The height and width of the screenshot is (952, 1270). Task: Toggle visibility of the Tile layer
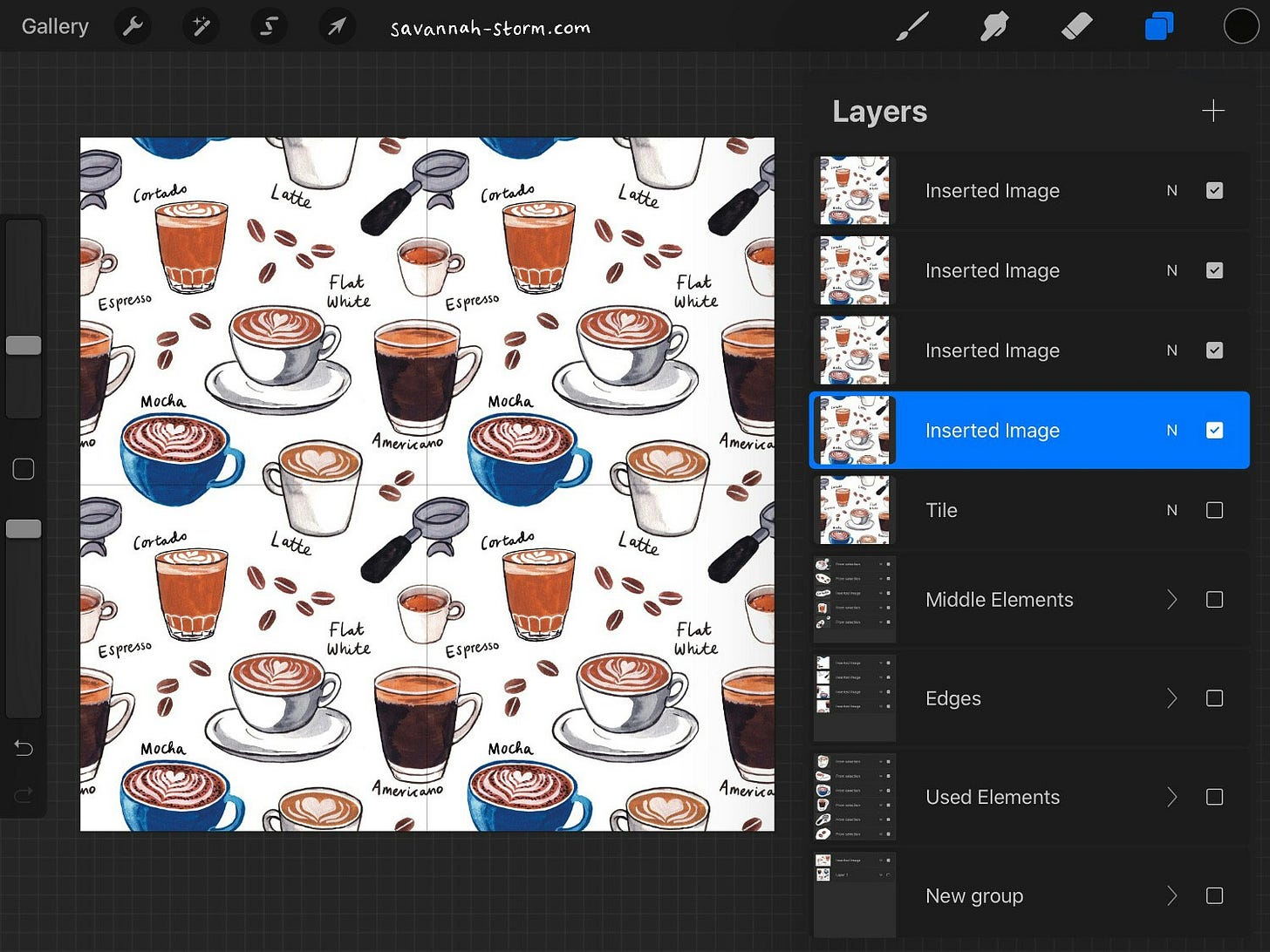tap(1214, 510)
